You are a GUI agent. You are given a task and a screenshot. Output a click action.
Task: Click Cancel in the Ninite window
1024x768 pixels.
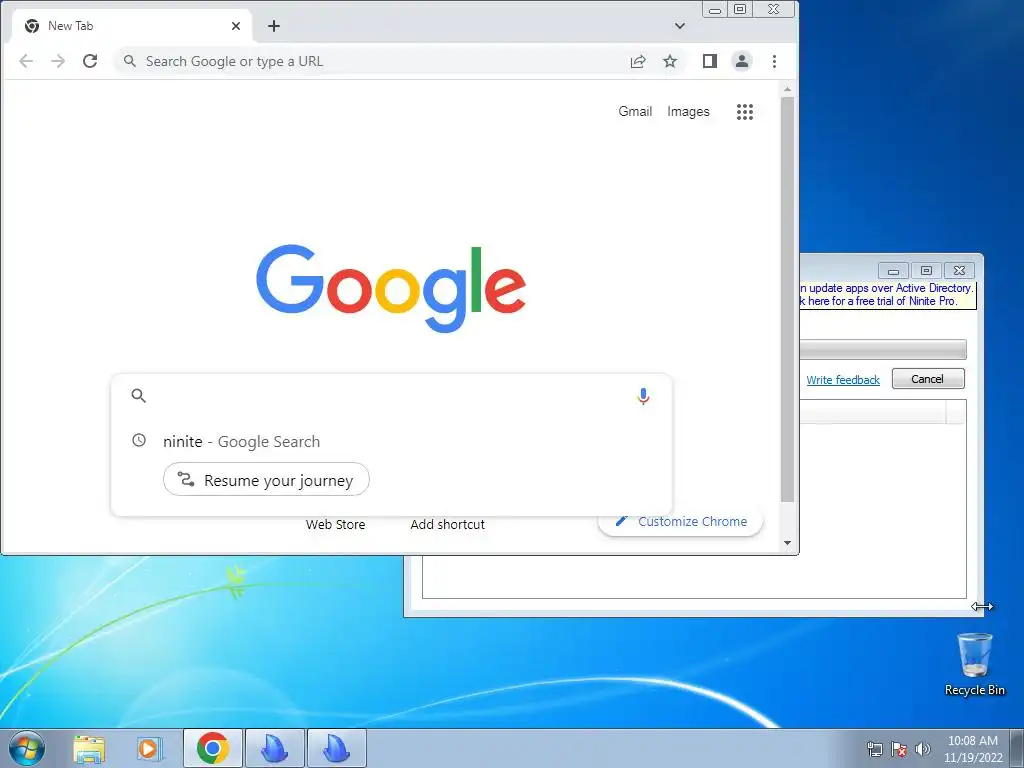coord(927,379)
